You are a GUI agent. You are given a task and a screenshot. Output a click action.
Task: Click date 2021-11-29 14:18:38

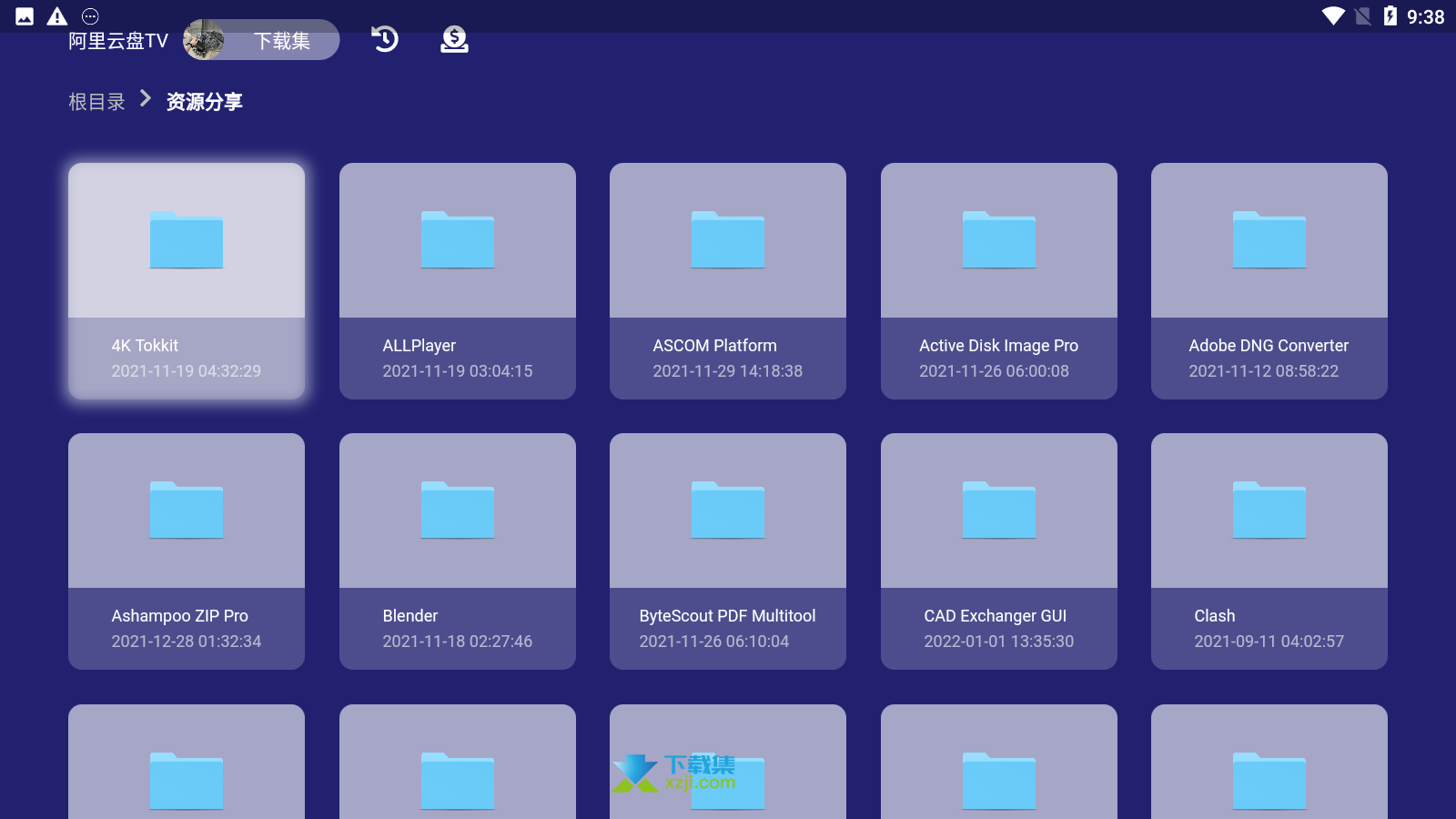(x=728, y=371)
